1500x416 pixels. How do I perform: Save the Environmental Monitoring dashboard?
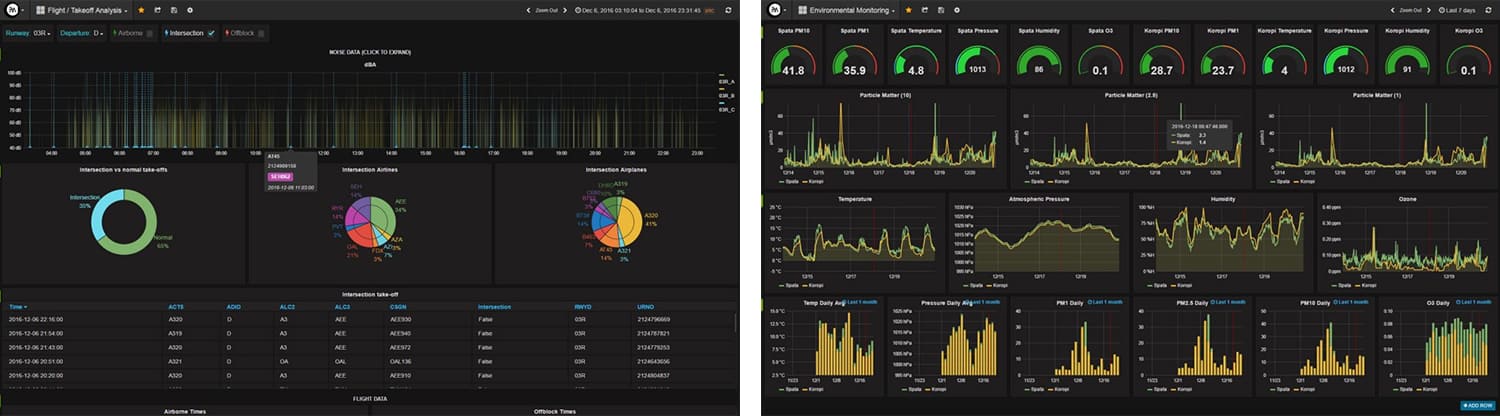(940, 10)
